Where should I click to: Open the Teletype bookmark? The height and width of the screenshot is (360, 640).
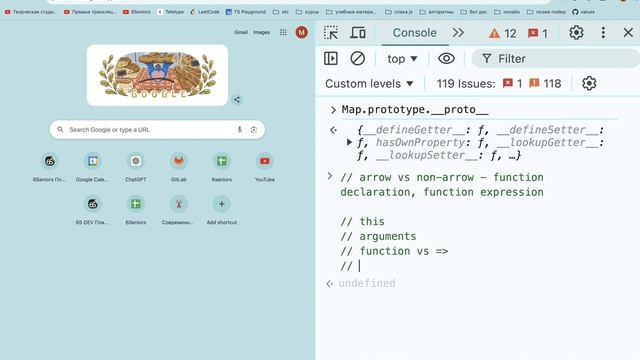point(171,12)
